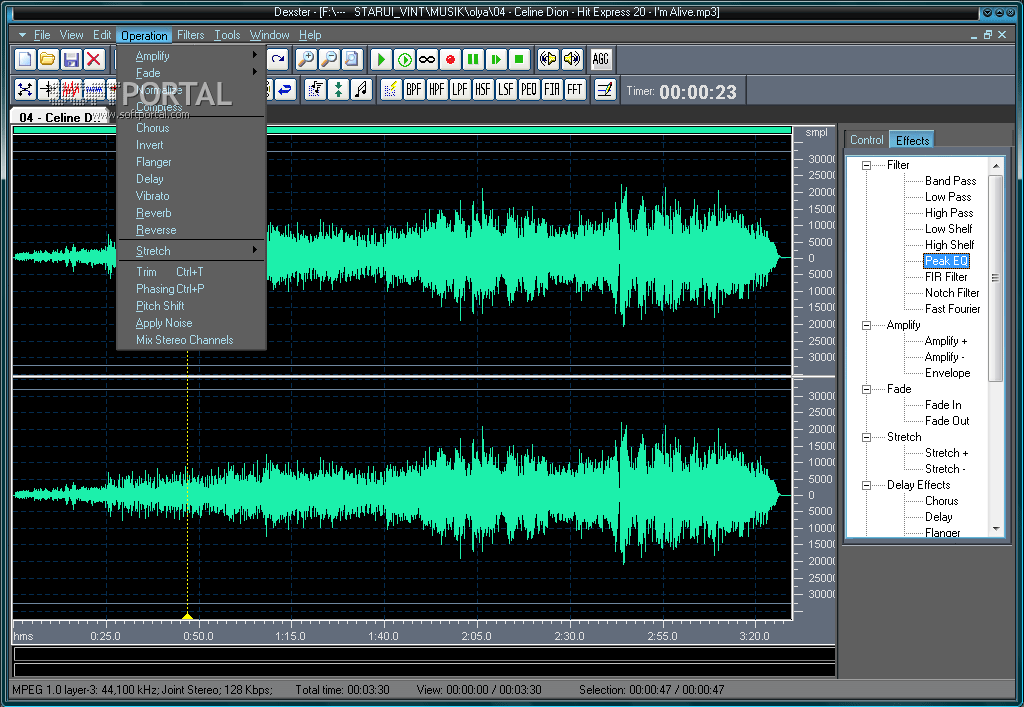Screen dimensions: 1024x707
Task: Select Notch Filter in the effects tree
Action: coord(952,293)
